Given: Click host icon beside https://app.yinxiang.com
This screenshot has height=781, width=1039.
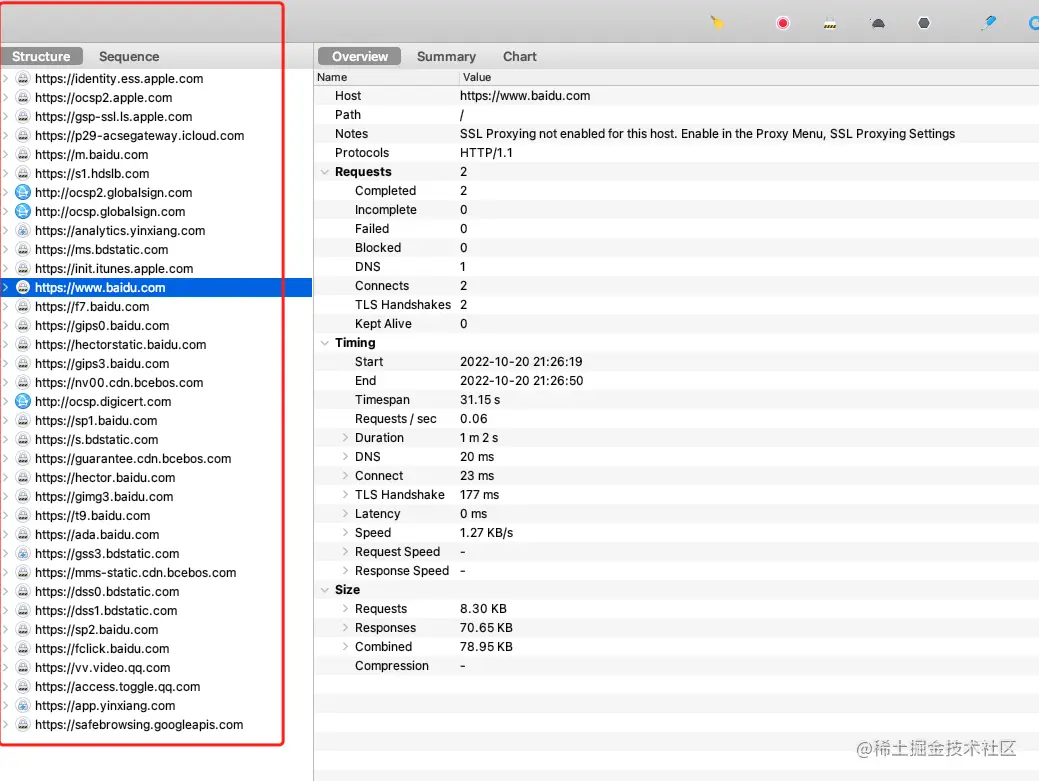Looking at the screenshot, I should click(x=23, y=705).
